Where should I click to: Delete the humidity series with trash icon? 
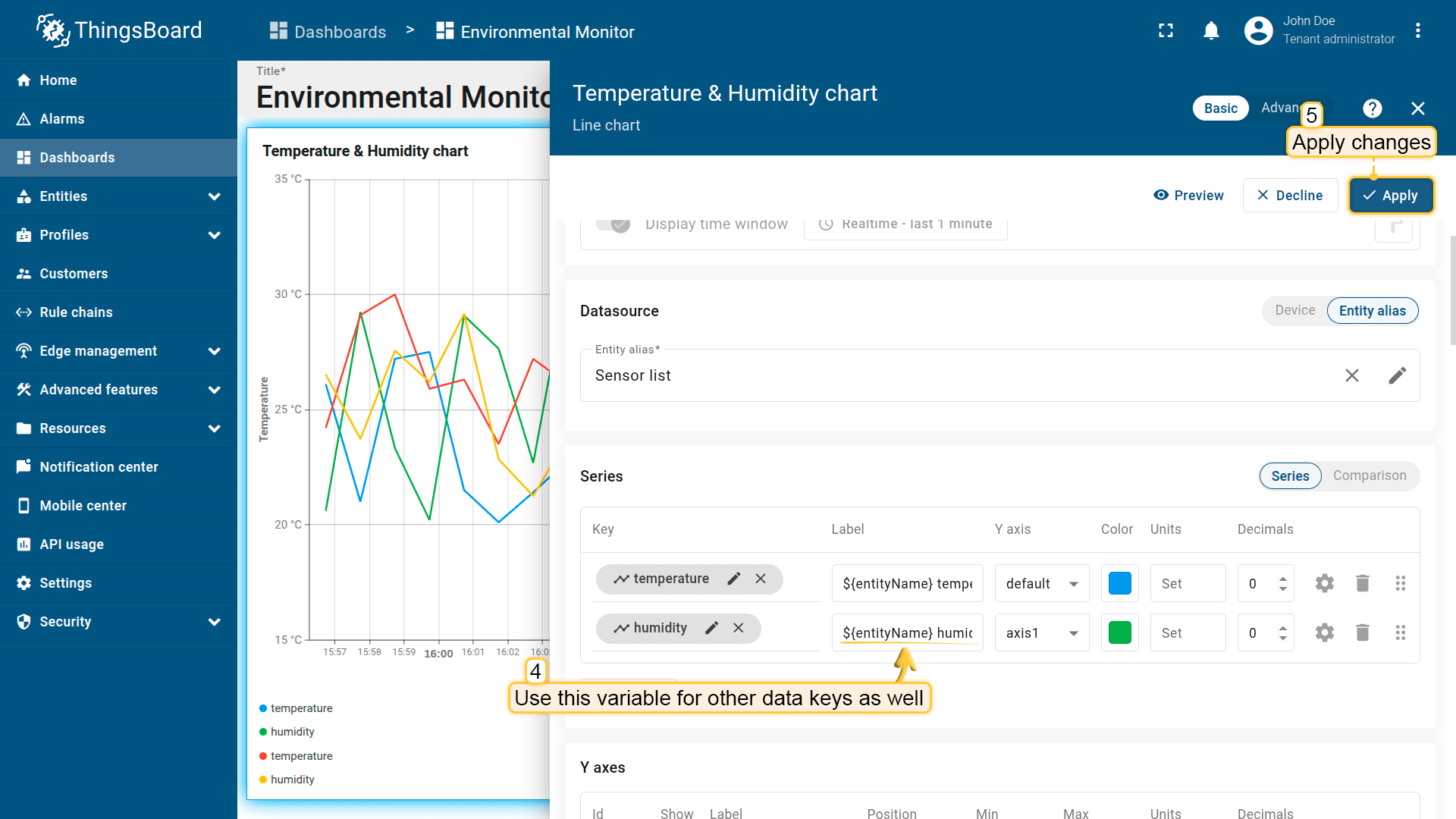pyautogui.click(x=1362, y=632)
